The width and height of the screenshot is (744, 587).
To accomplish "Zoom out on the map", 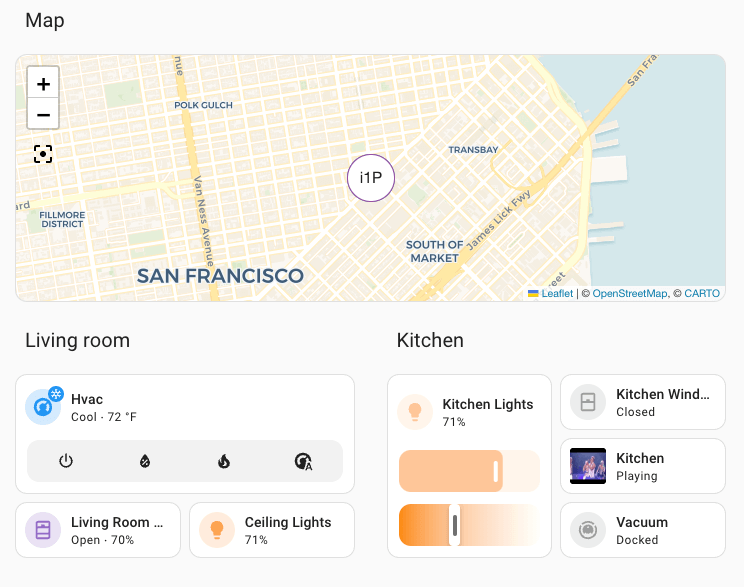I will (x=43, y=114).
